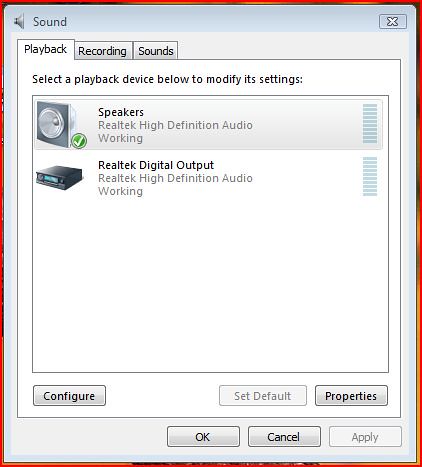Click the Realtek Digital Output level meter
Image resolution: width=422 pixels, height=467 pixels.
click(370, 176)
